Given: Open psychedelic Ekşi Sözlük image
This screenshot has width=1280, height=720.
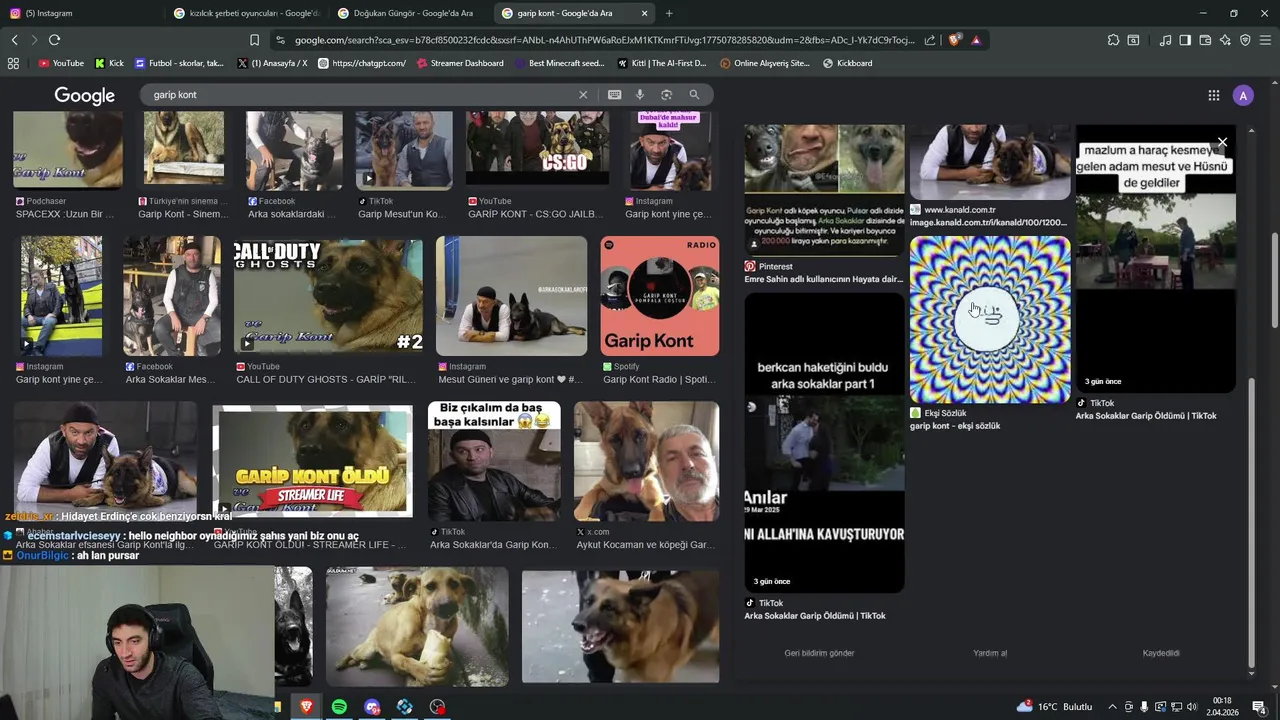Looking at the screenshot, I should (x=990, y=320).
